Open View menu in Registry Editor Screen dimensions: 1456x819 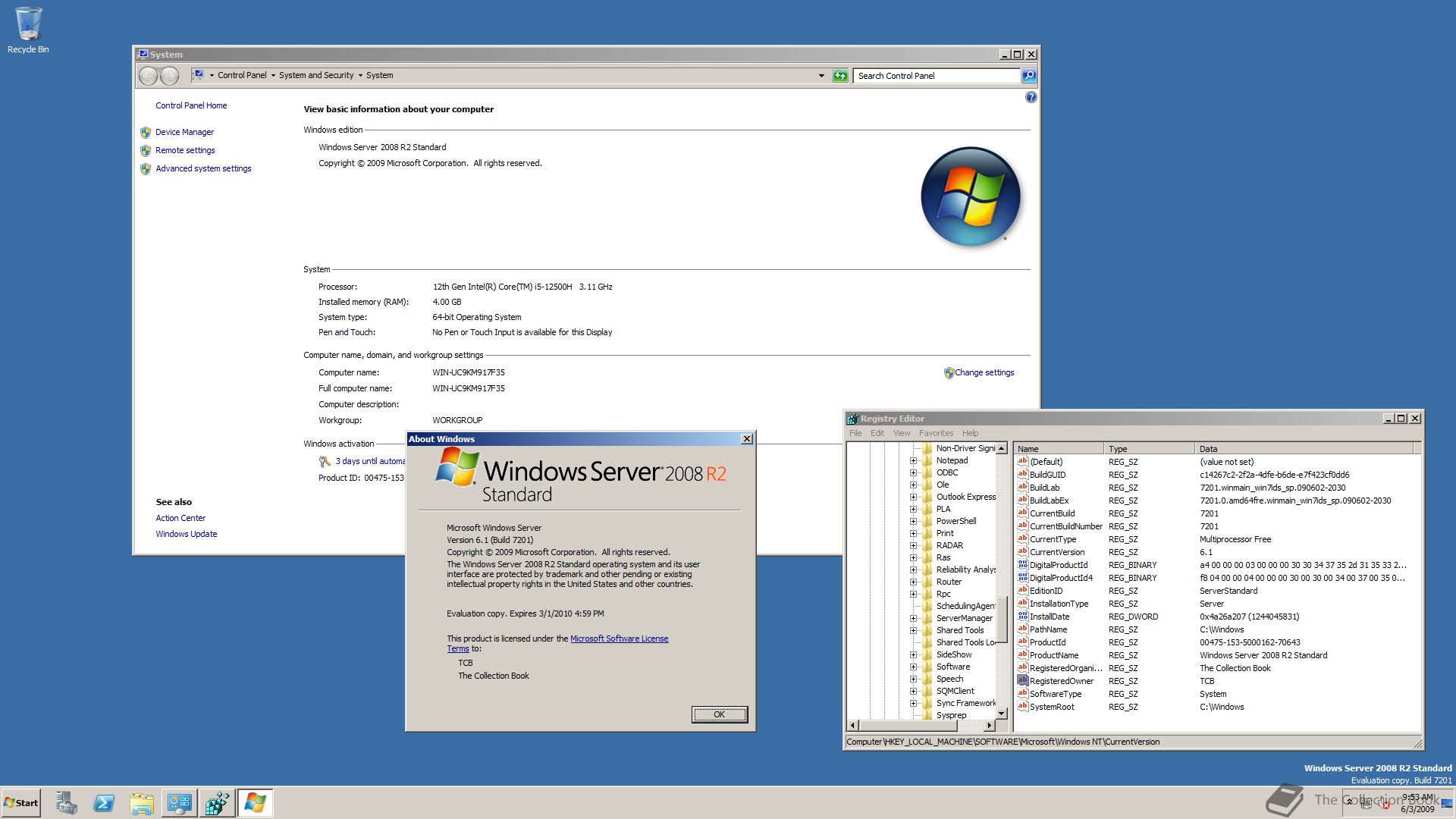(902, 433)
